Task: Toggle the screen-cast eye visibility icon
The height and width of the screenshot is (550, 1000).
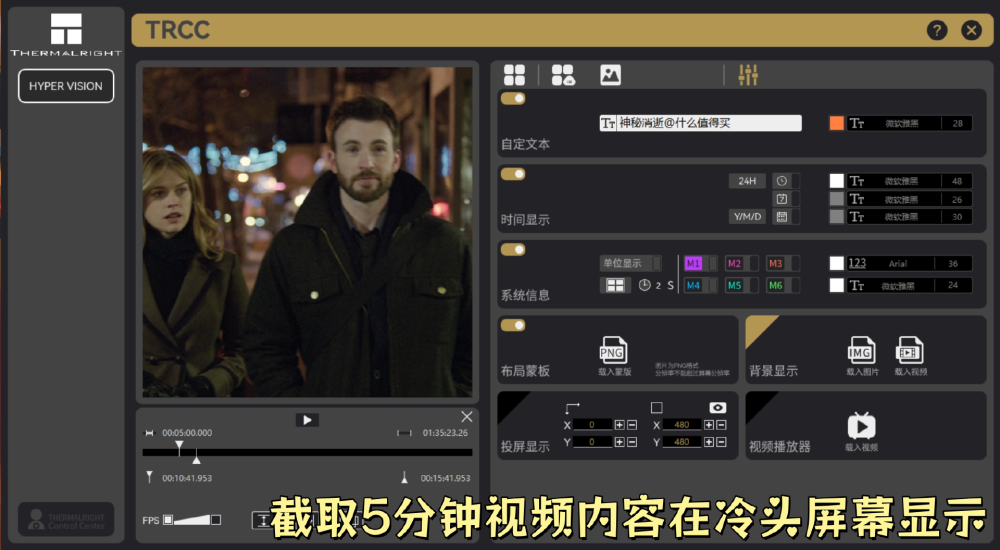Action: click(717, 407)
